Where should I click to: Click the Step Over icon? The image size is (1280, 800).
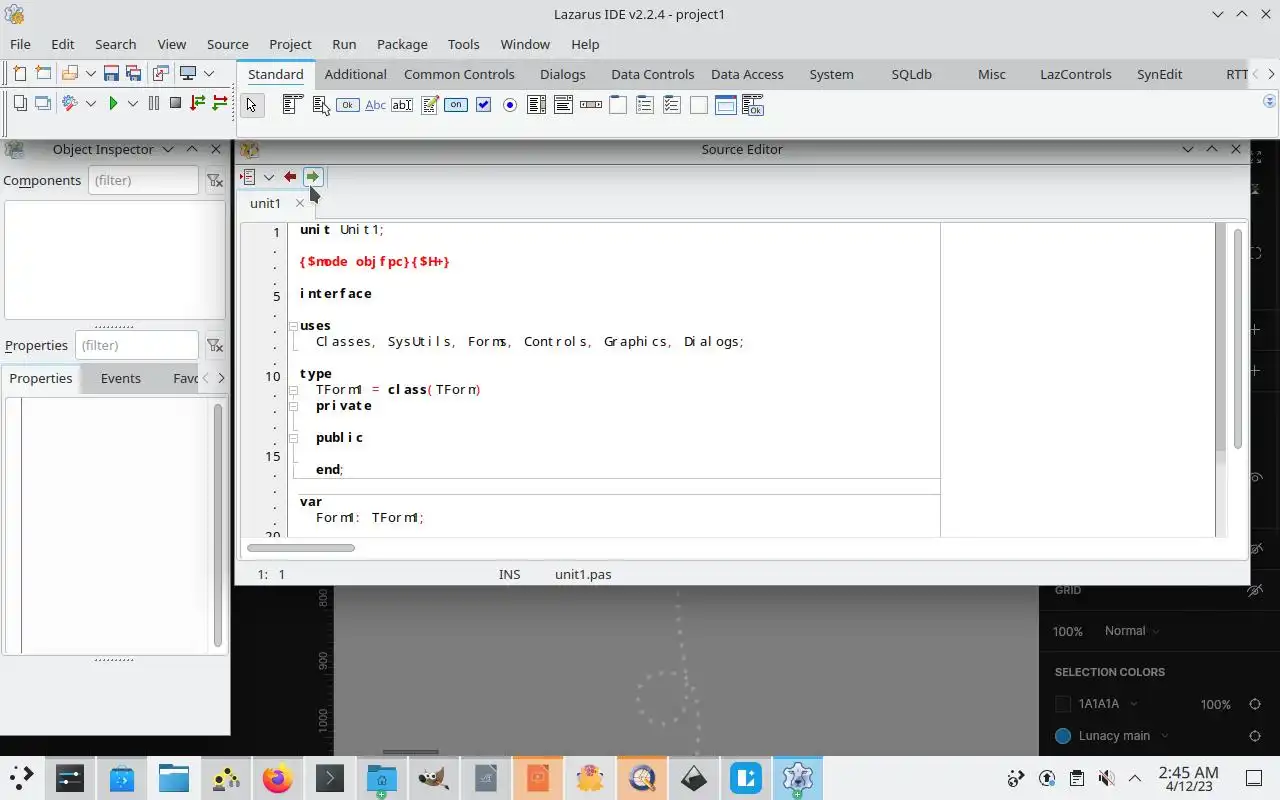pyautogui.click(x=220, y=103)
